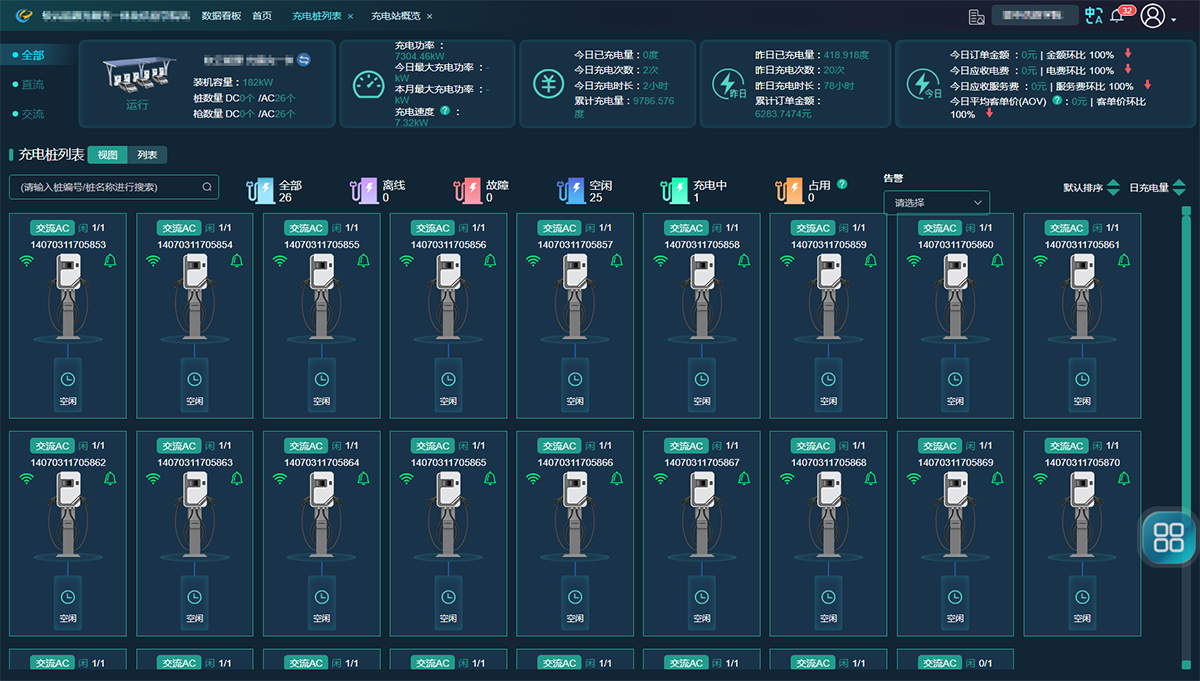Expand the user avatar account menu
This screenshot has height=681, width=1200.
tap(1157, 16)
